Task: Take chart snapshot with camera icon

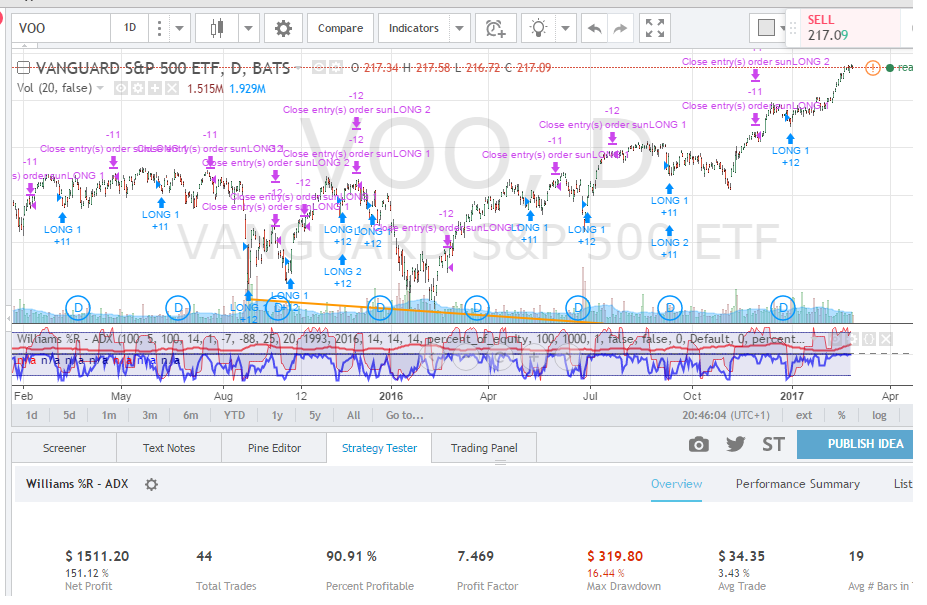Action: (699, 445)
